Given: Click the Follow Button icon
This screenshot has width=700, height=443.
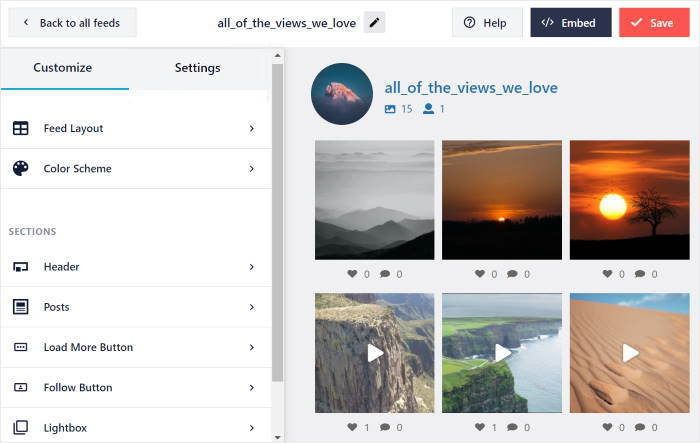Looking at the screenshot, I should pos(20,387).
